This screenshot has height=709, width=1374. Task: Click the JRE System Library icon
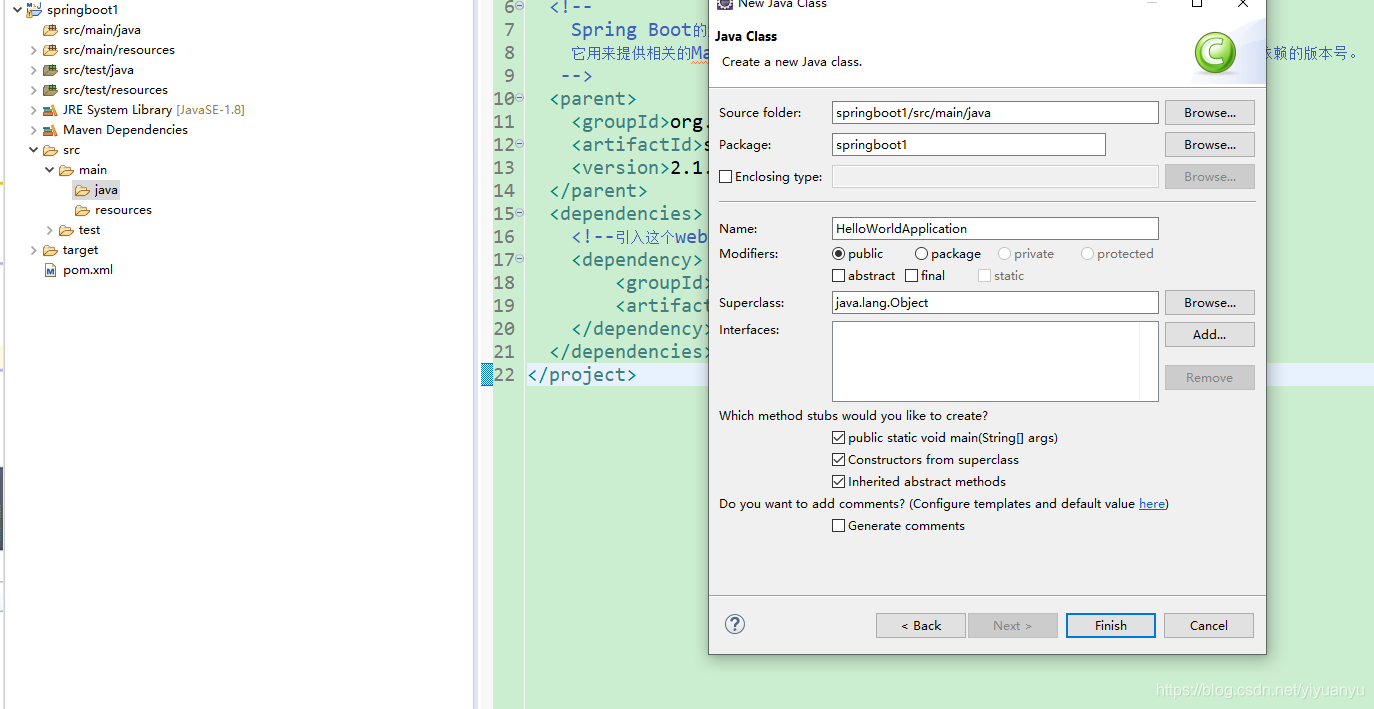click(50, 110)
